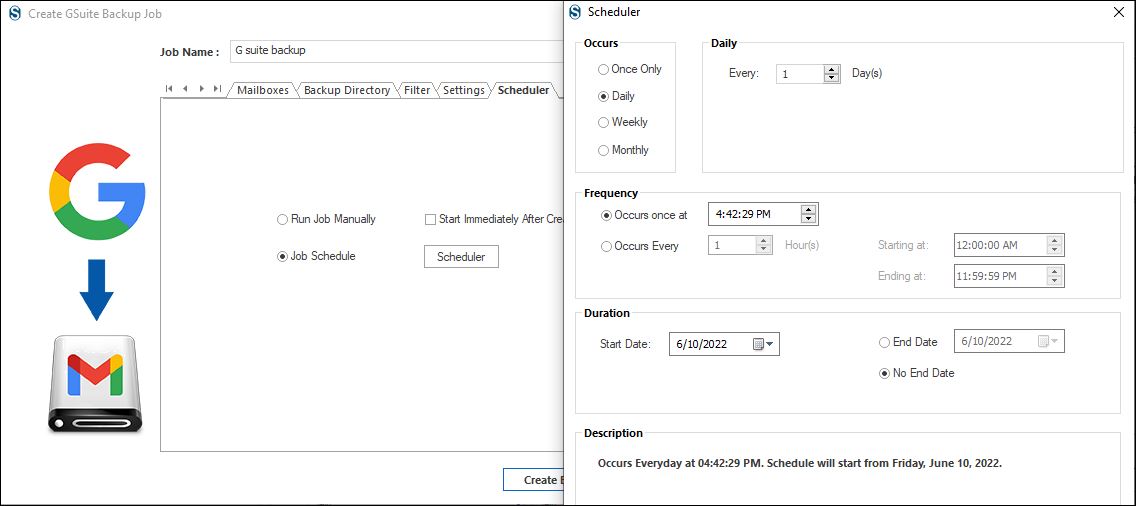Click Gmail drive backup icon
The image size is (1136, 506).
(95, 384)
